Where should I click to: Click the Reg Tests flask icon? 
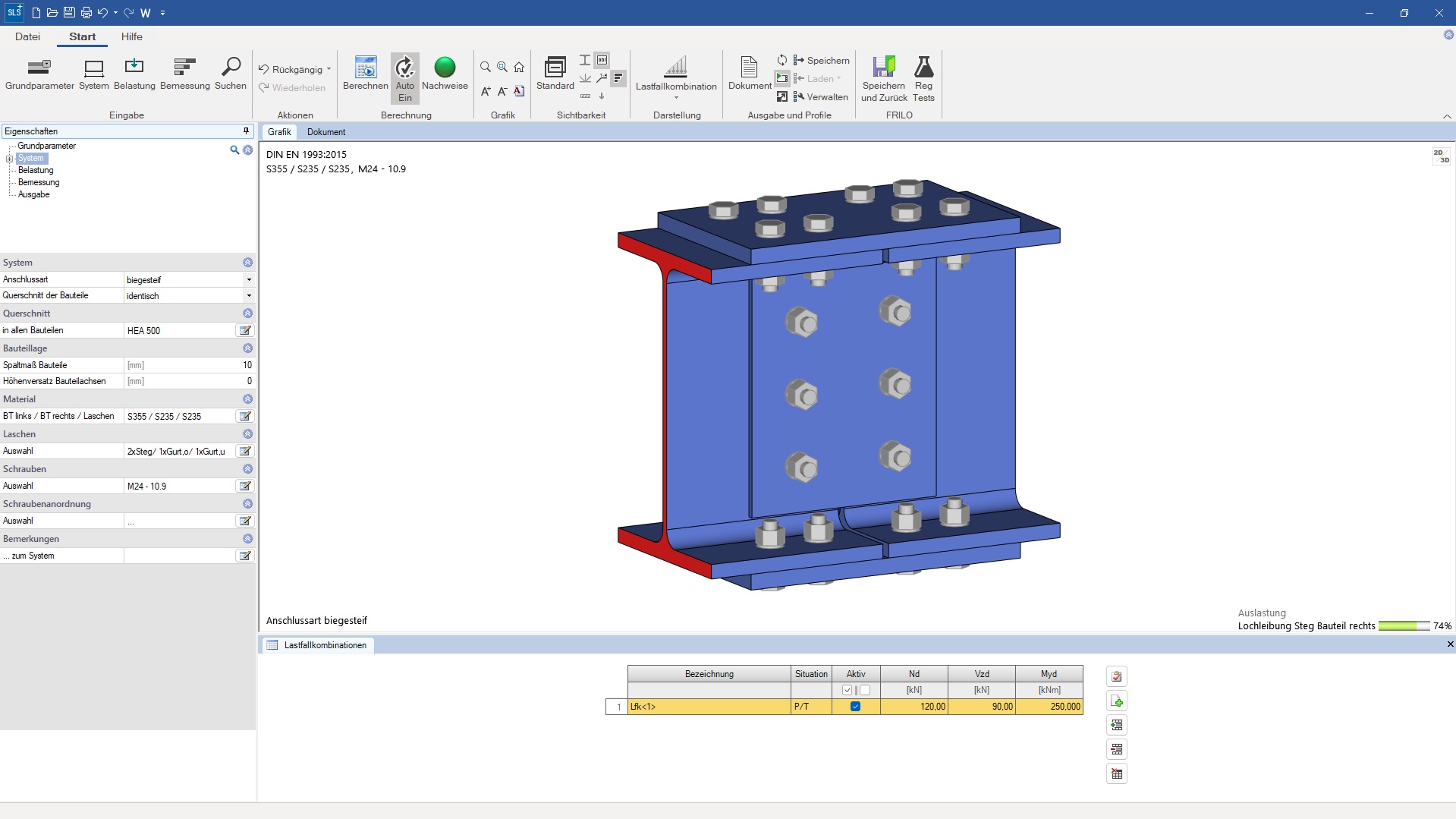(923, 68)
